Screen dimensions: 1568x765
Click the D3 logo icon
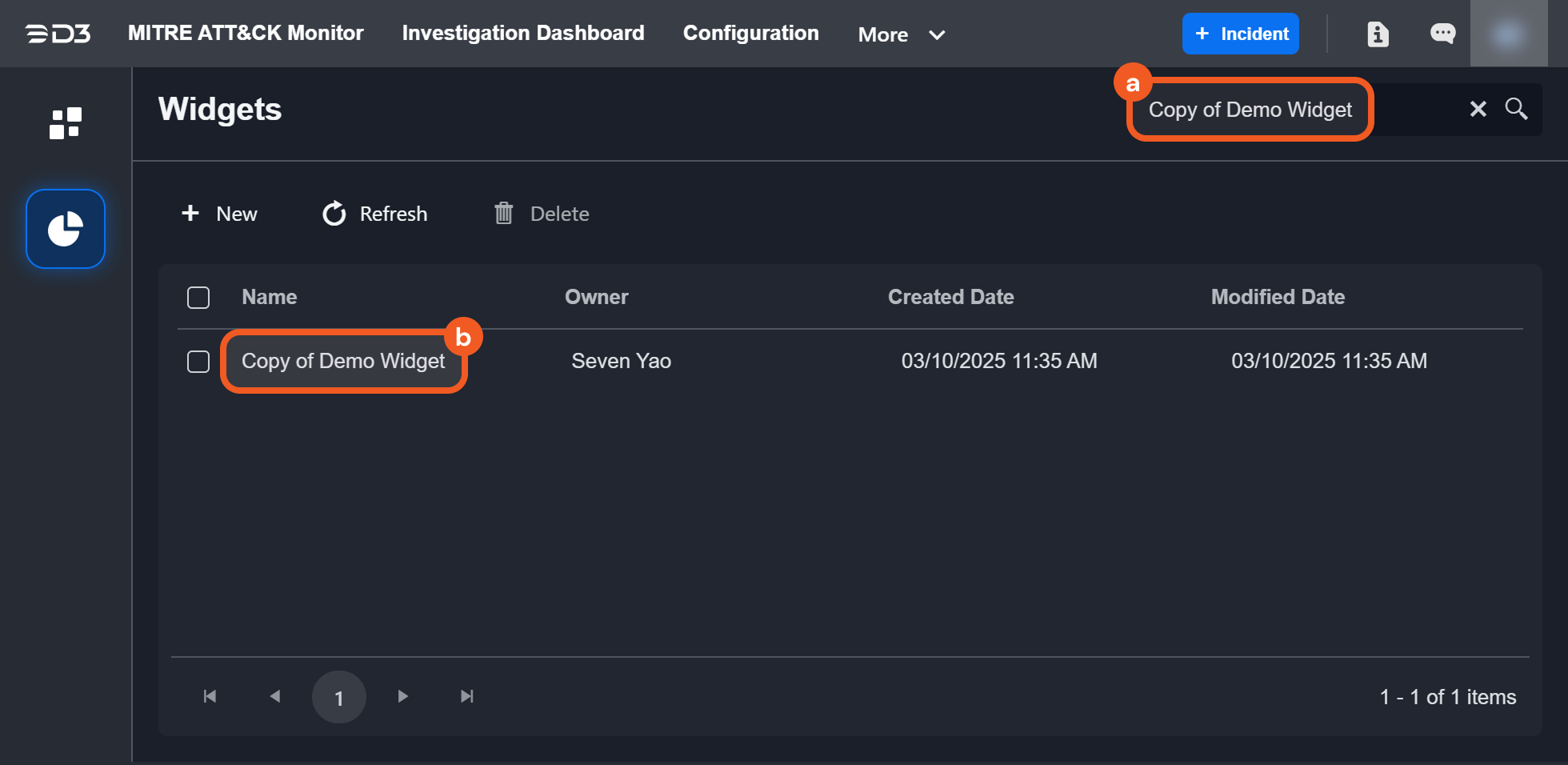point(58,34)
